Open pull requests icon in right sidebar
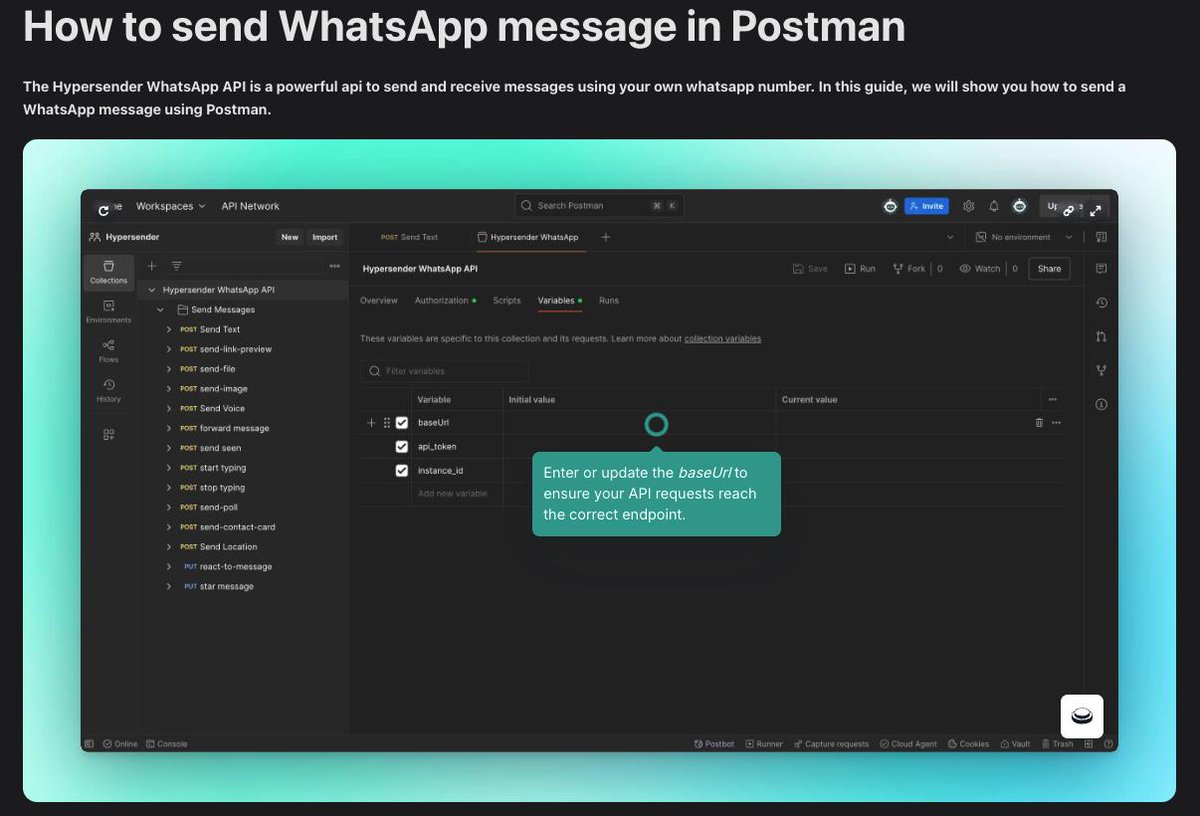Image resolution: width=1200 pixels, height=816 pixels. tap(1101, 337)
